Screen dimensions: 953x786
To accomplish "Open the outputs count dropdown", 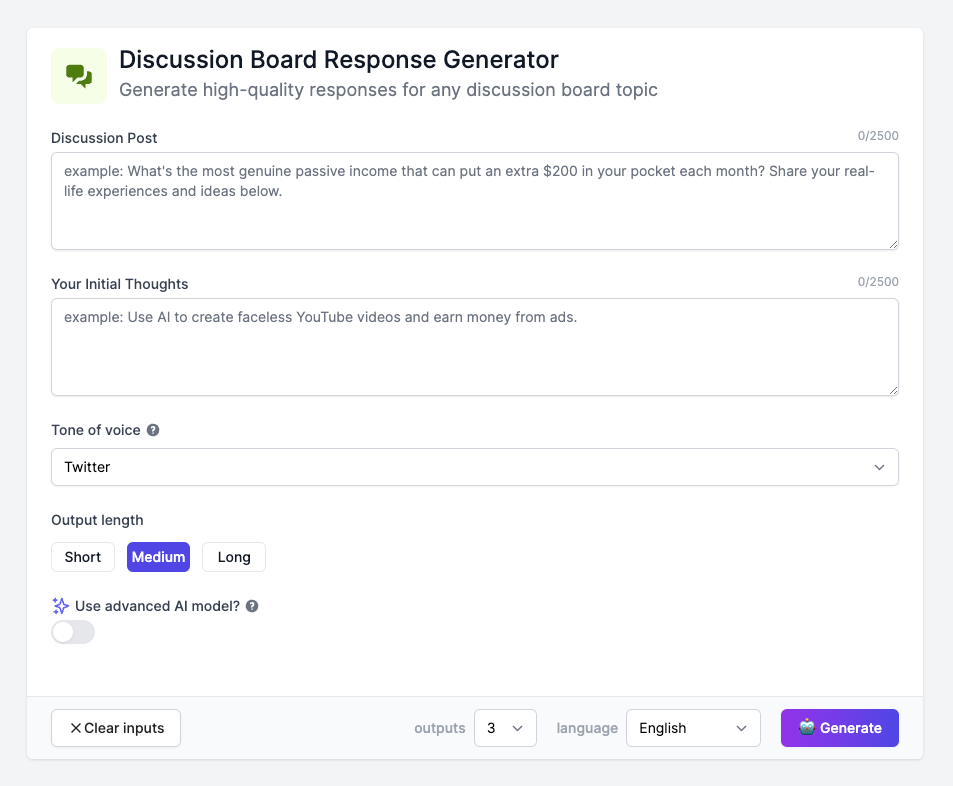I will pos(505,728).
